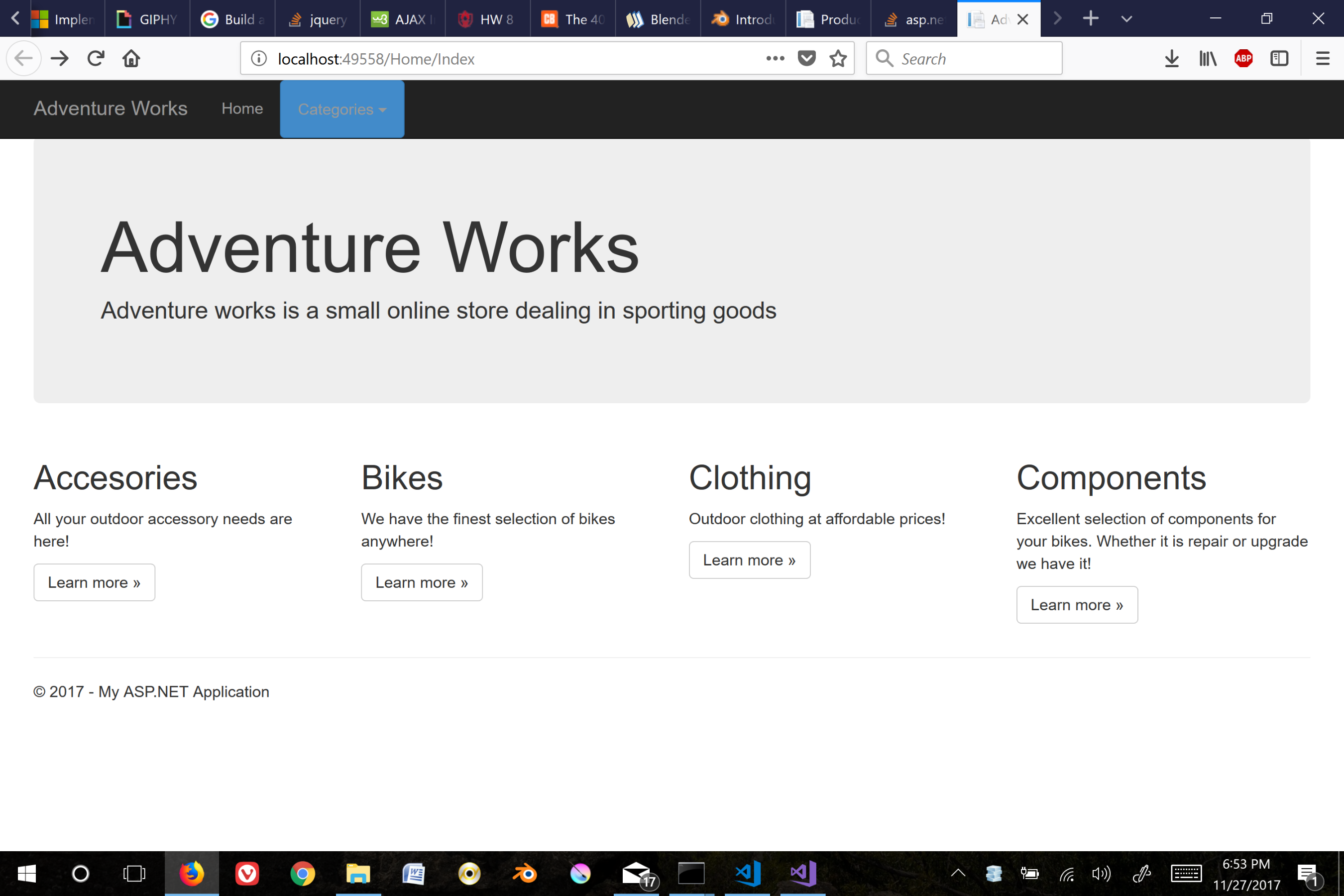Open the Firefox sidebar icon
1344x896 pixels.
click(x=1279, y=58)
